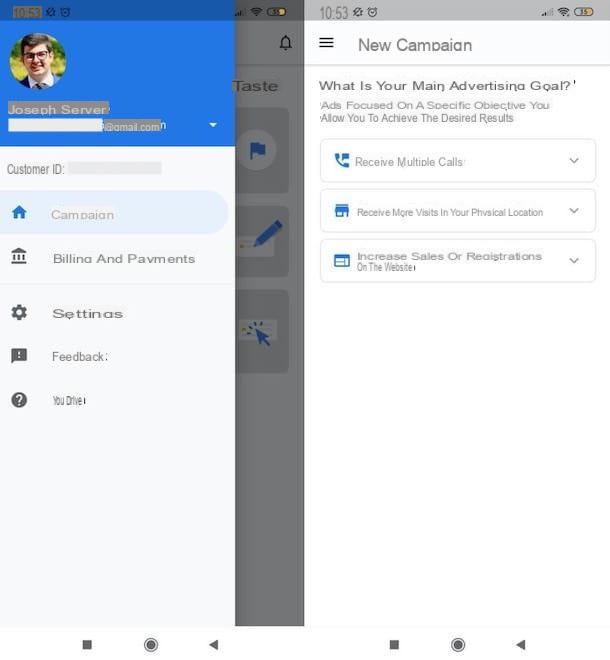Expand chevron on Receive Multiple Calls
The width and height of the screenshot is (610, 660).
click(x=574, y=161)
